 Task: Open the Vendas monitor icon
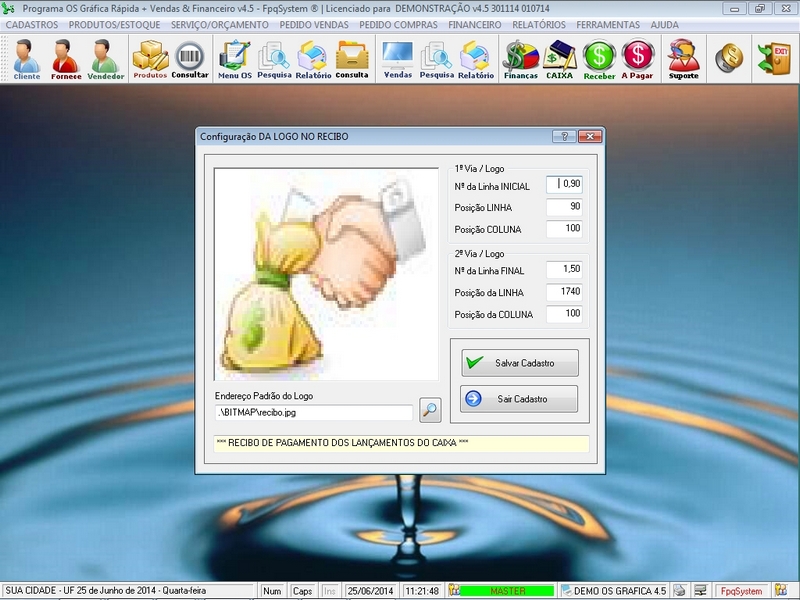[398, 59]
